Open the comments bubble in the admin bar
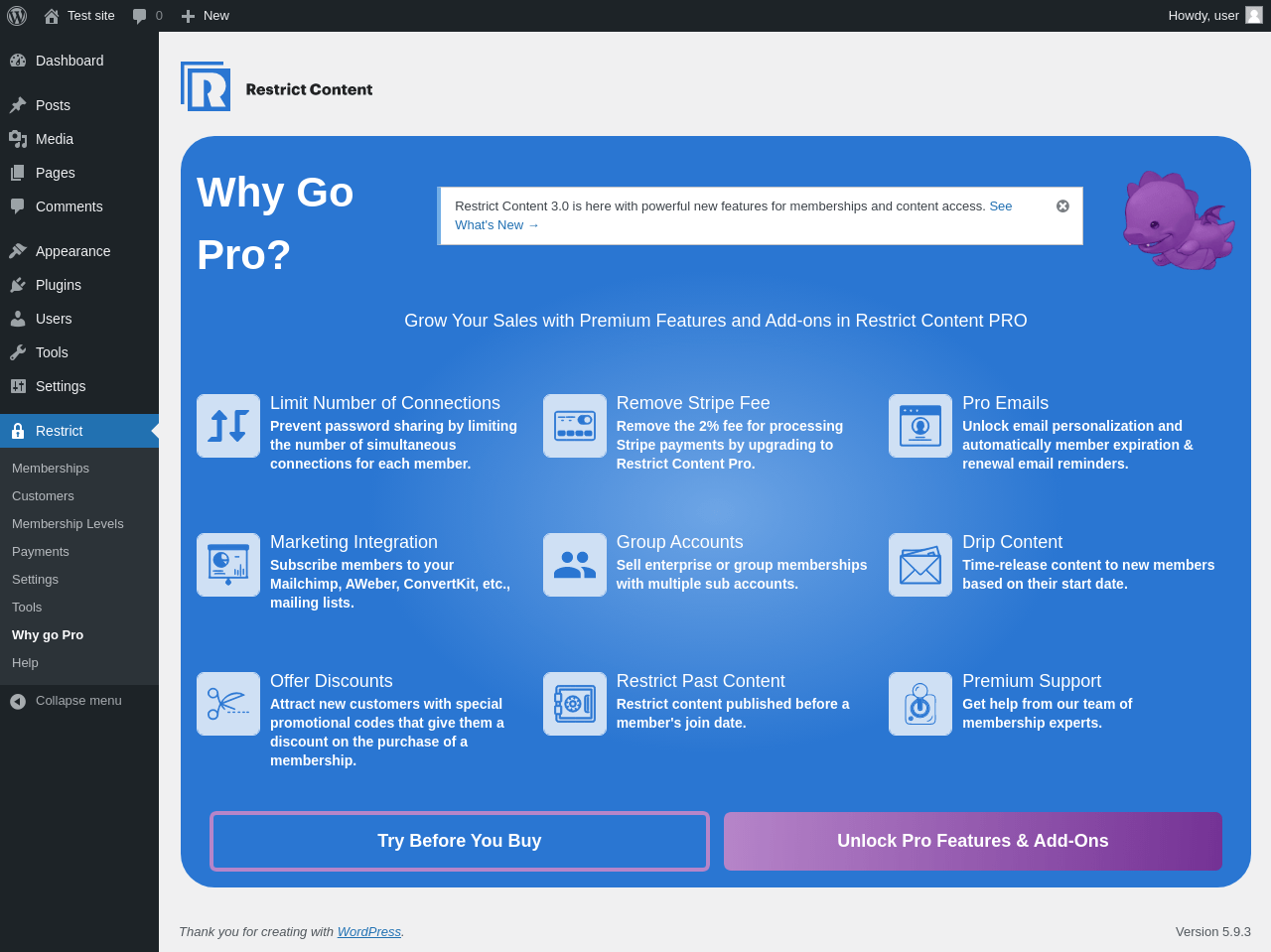 (140, 16)
